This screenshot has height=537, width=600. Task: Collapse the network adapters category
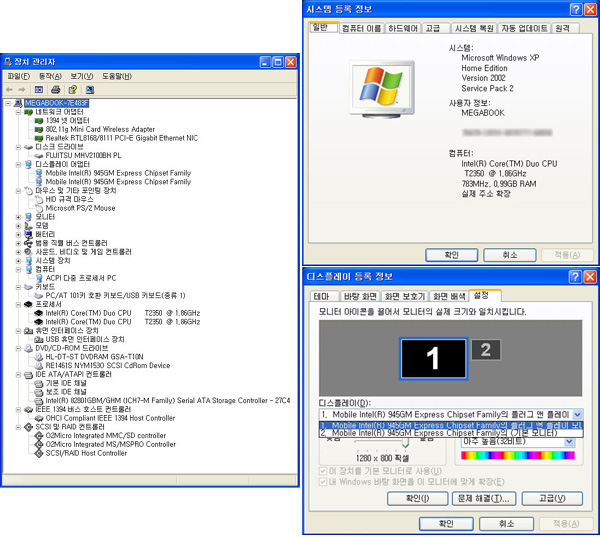pos(18,112)
